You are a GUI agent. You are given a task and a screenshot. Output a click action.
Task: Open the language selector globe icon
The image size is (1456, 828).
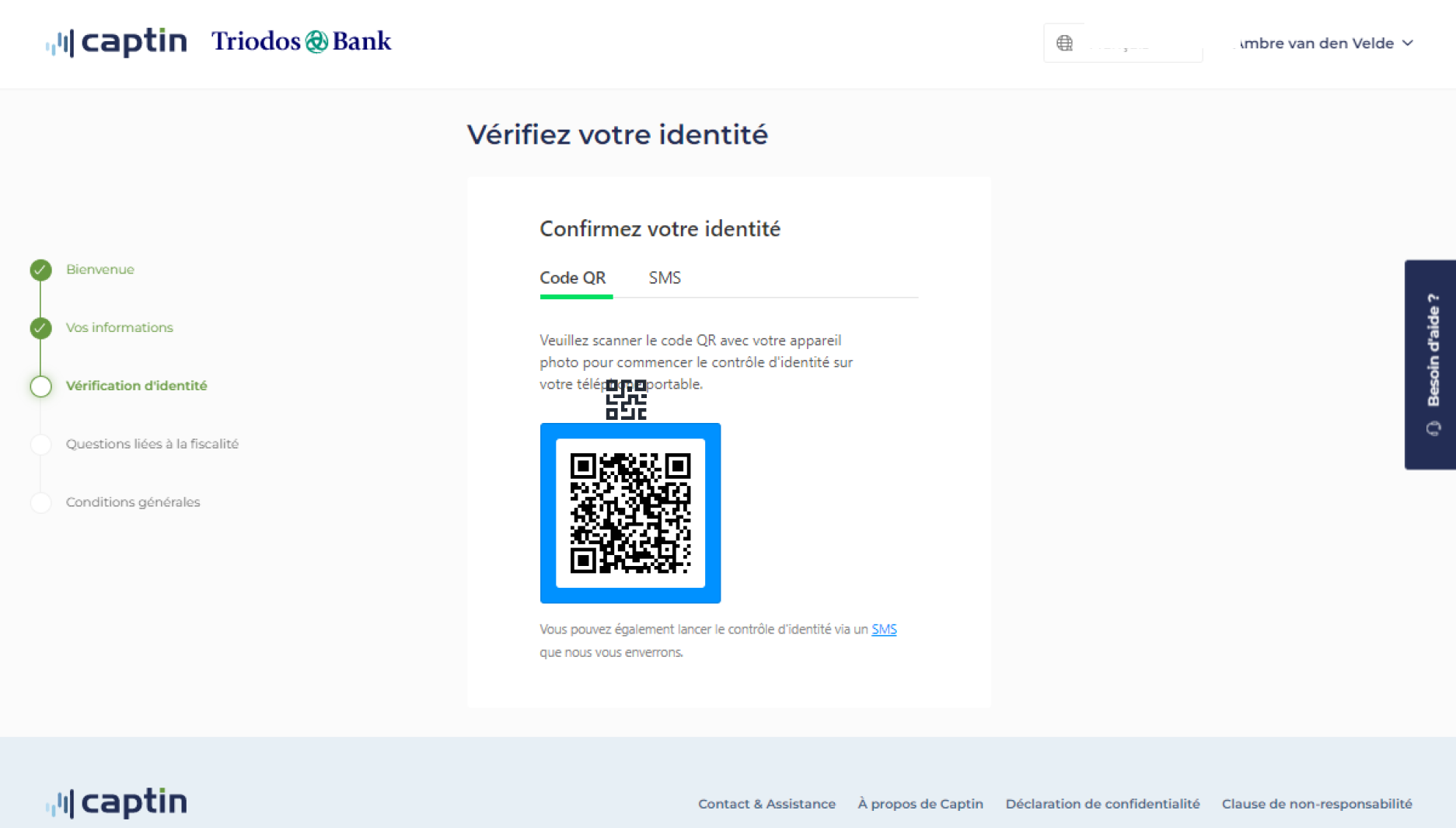click(x=1064, y=44)
